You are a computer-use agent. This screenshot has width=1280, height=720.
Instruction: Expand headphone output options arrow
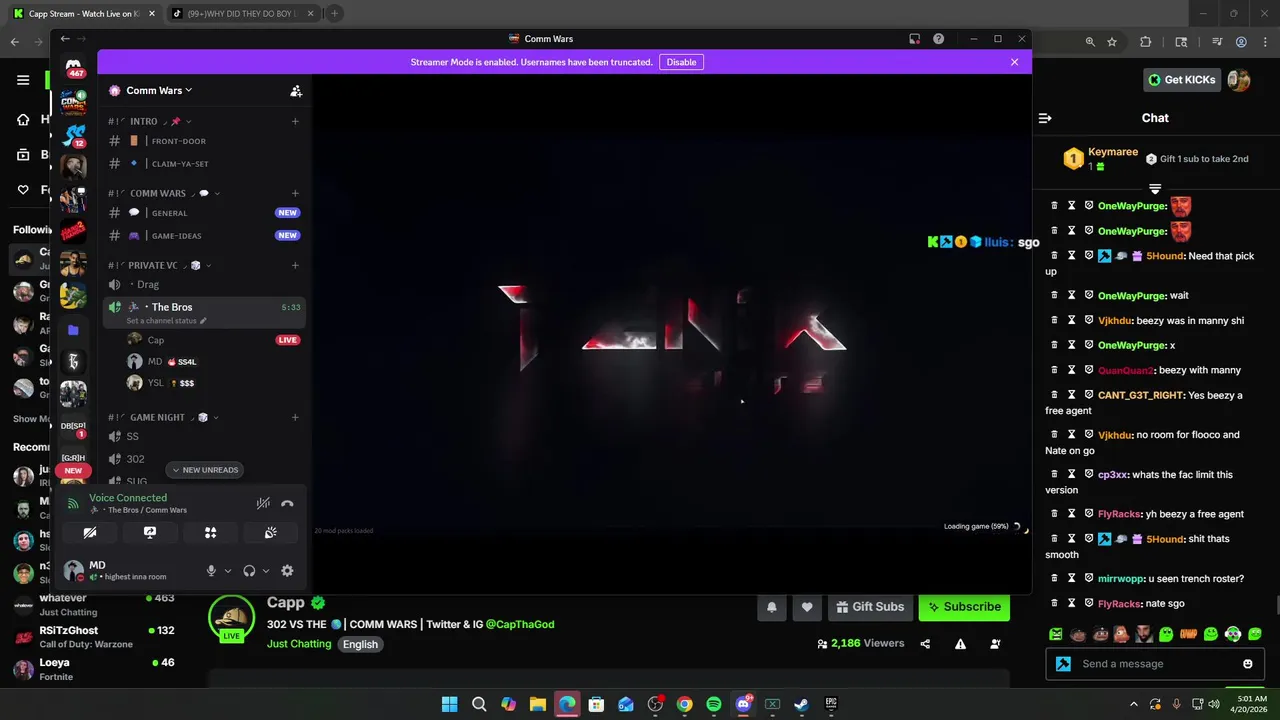coord(266,571)
